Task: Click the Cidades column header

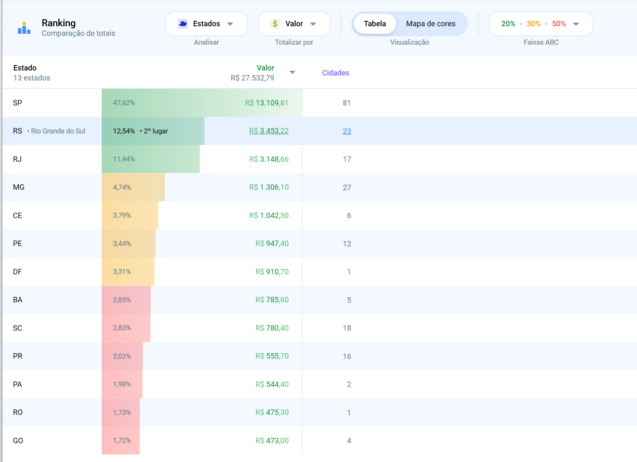Action: click(336, 73)
